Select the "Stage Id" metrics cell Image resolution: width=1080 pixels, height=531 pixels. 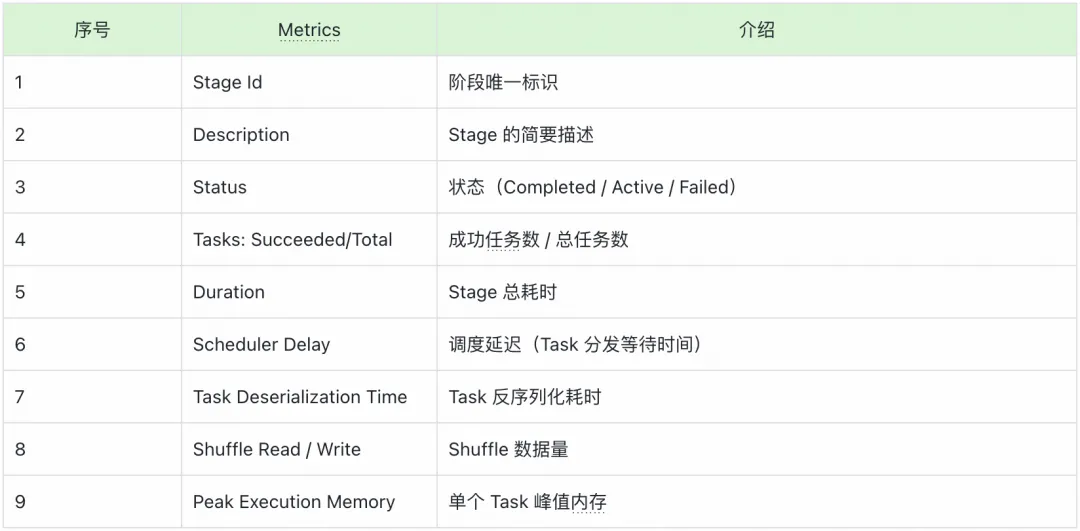(228, 83)
